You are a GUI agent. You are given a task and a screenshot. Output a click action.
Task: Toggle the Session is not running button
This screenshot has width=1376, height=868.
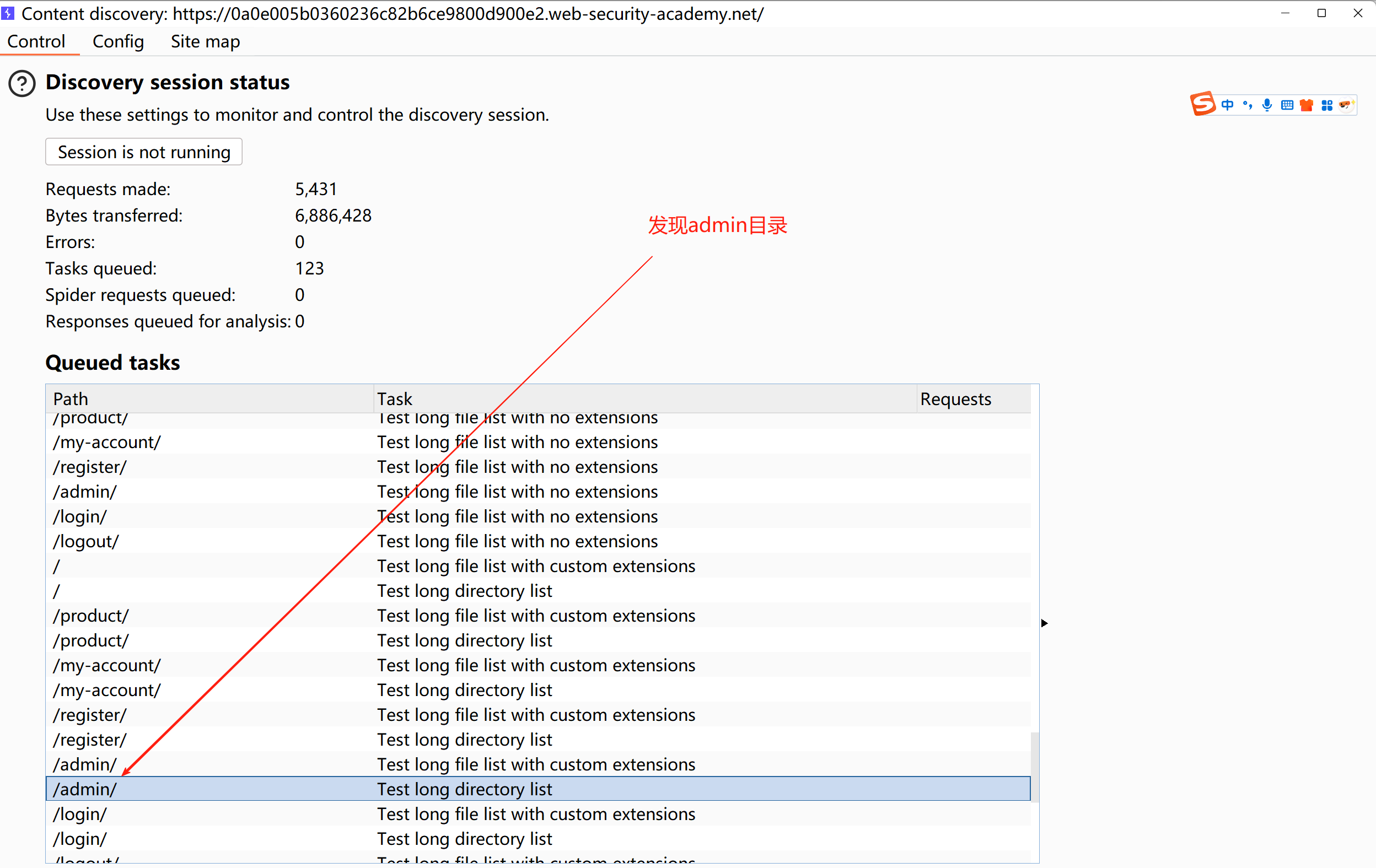pyautogui.click(x=144, y=152)
